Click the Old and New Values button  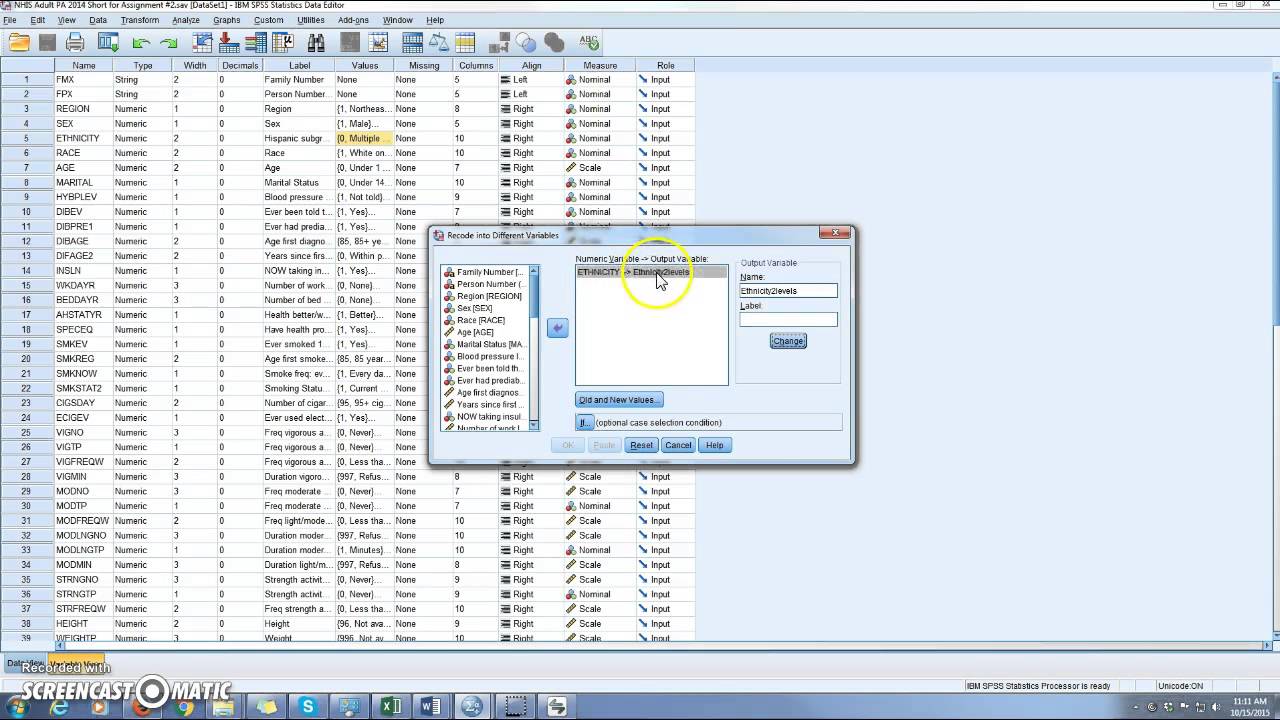pos(619,400)
